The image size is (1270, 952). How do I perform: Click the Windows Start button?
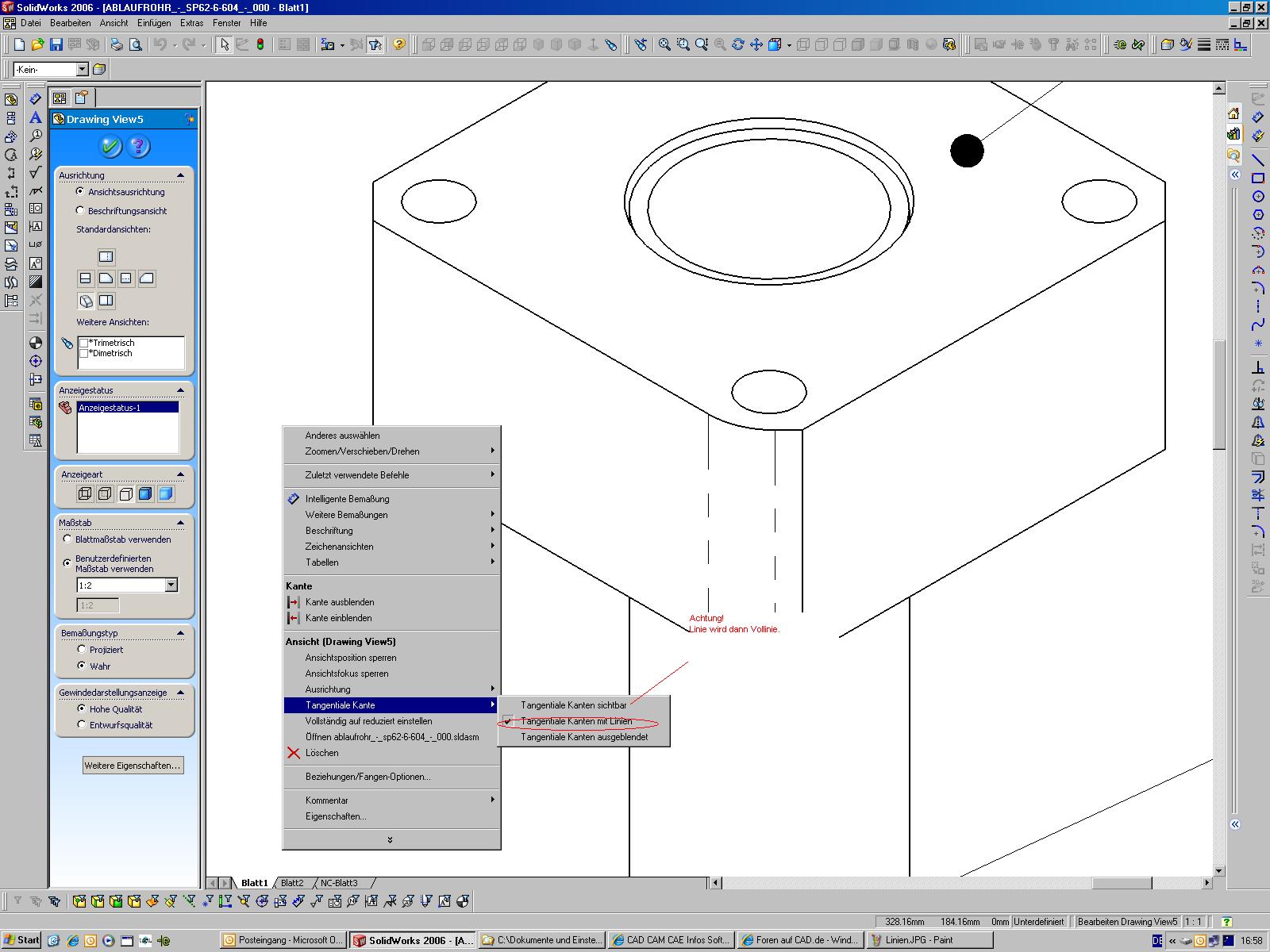pyautogui.click(x=21, y=940)
